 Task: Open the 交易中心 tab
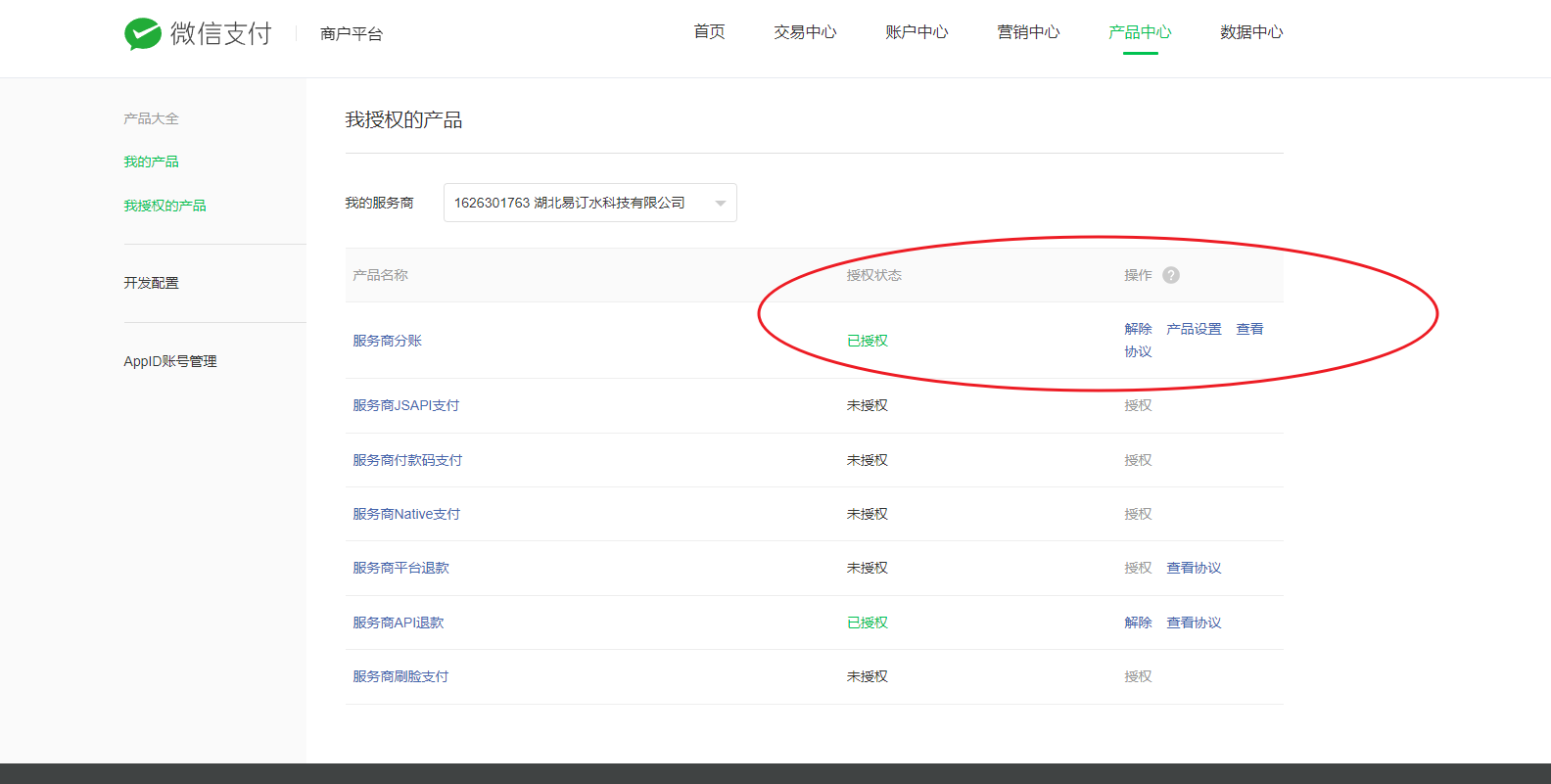point(805,32)
